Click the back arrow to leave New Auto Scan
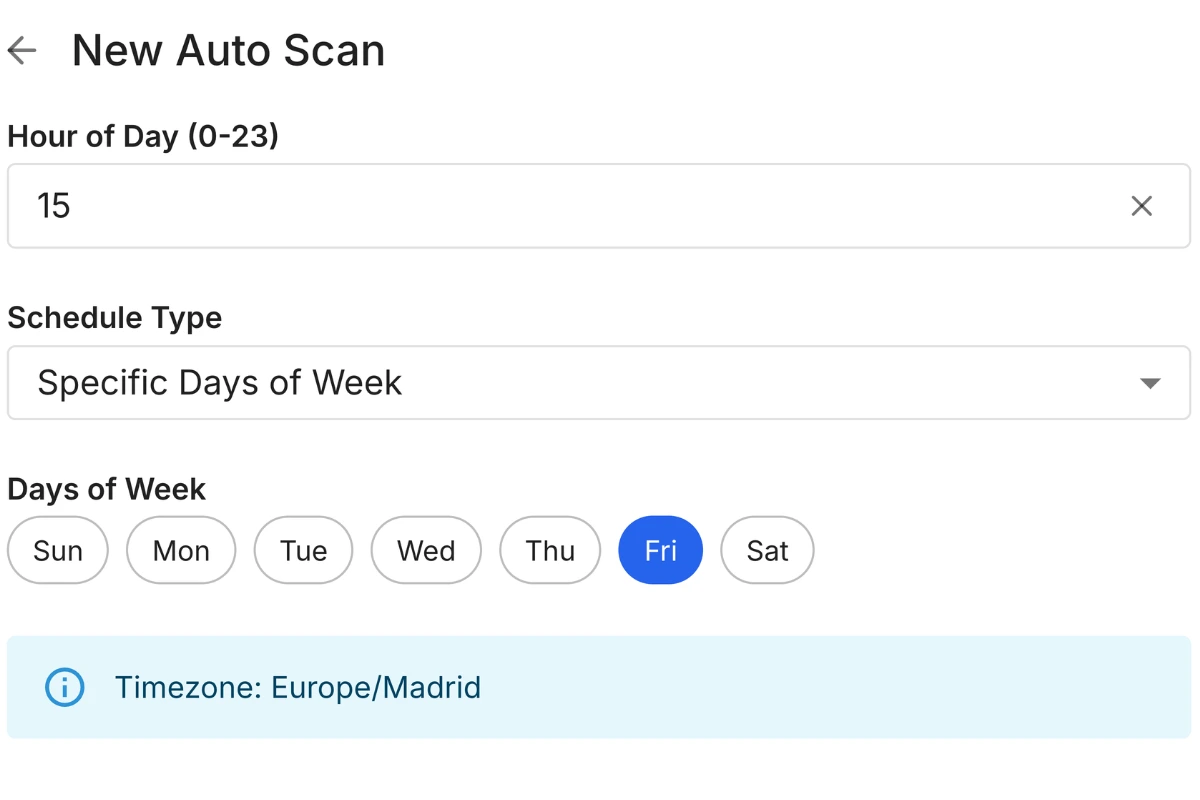Viewport: 1200px width, 800px height. pyautogui.click(x=20, y=50)
